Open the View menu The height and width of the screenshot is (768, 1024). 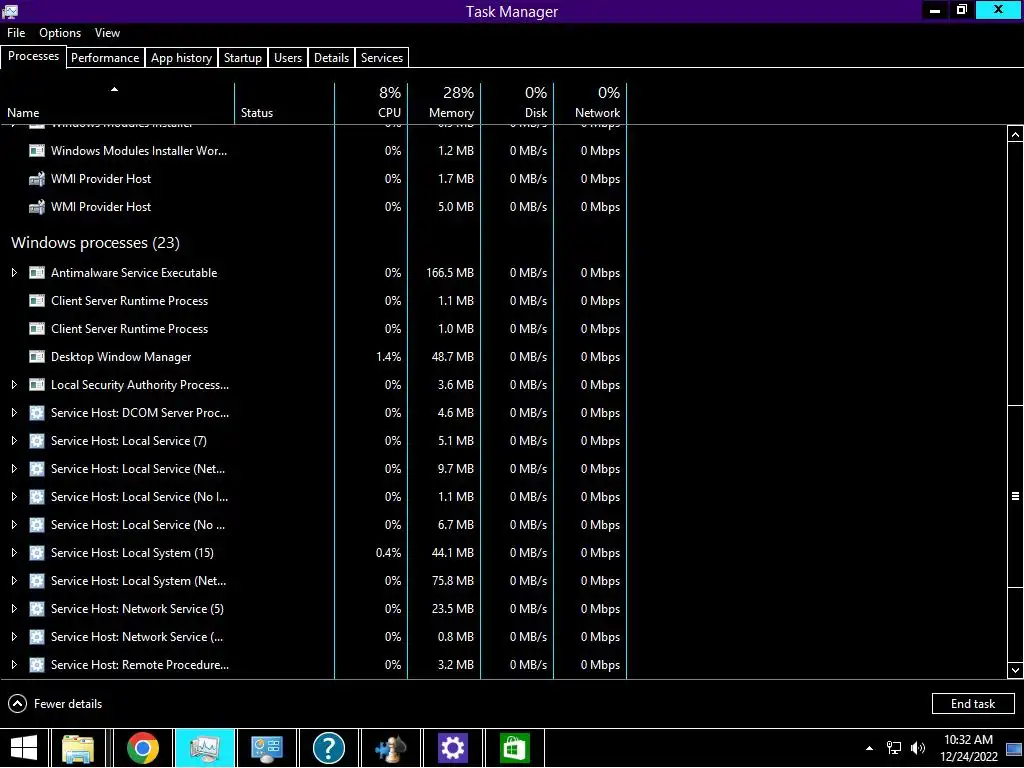click(107, 33)
